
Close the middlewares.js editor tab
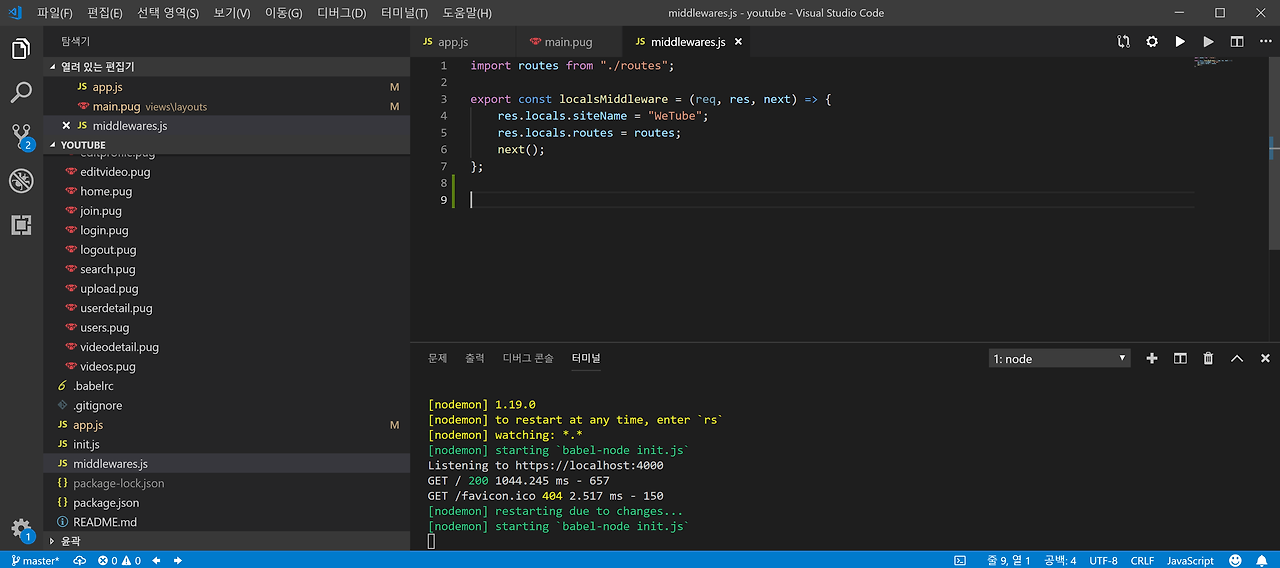(x=738, y=42)
